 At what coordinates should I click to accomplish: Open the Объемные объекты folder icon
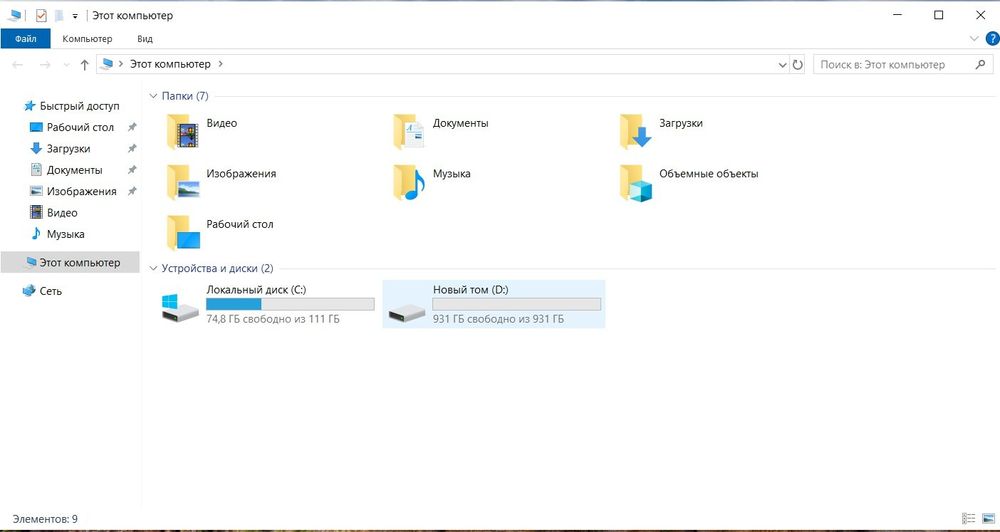coord(636,182)
